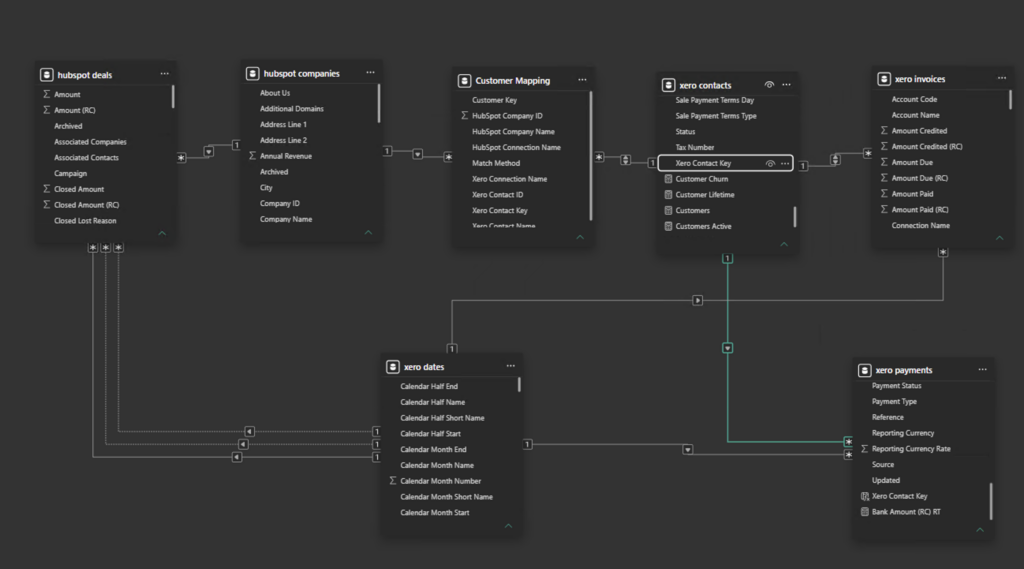This screenshot has height=569, width=1024.
Task: Click Bank Amount (RC) RT measure icon
Action: tap(864, 512)
